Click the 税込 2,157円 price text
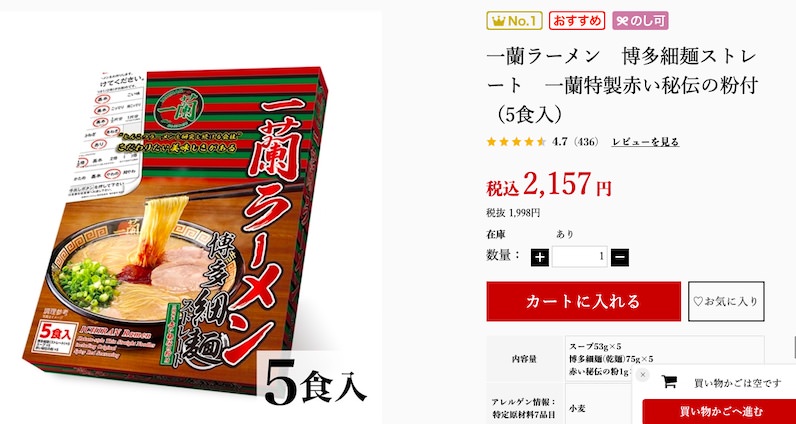Viewport: 796px width, 424px height. [x=549, y=184]
